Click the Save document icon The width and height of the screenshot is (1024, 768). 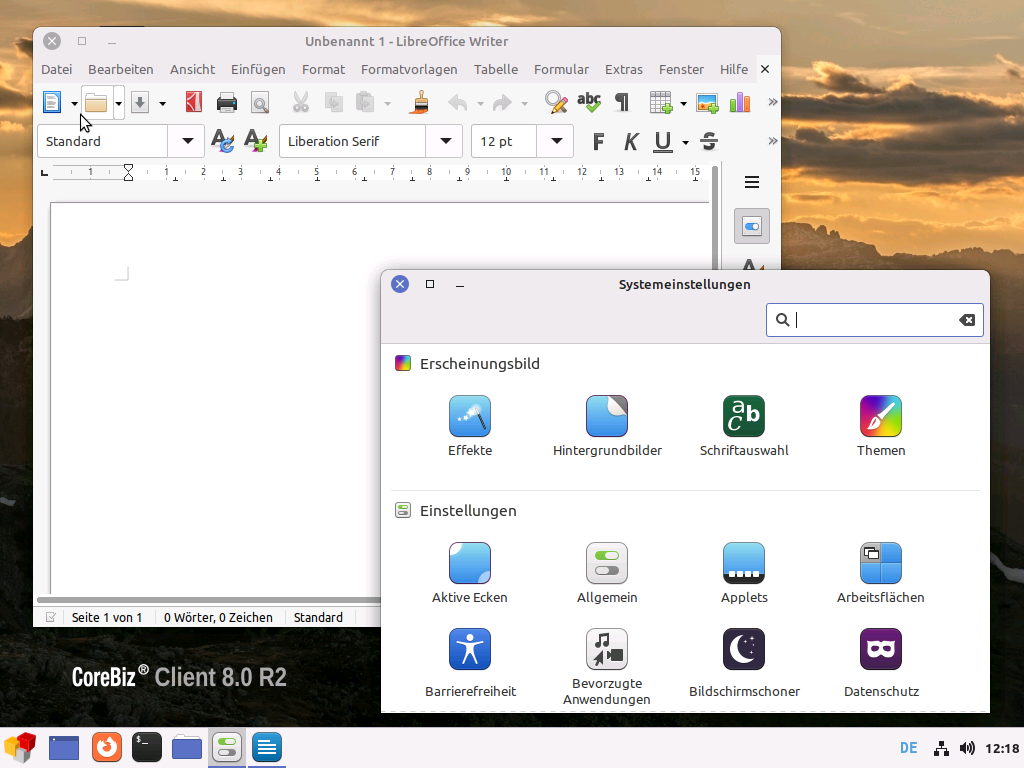pyautogui.click(x=140, y=103)
